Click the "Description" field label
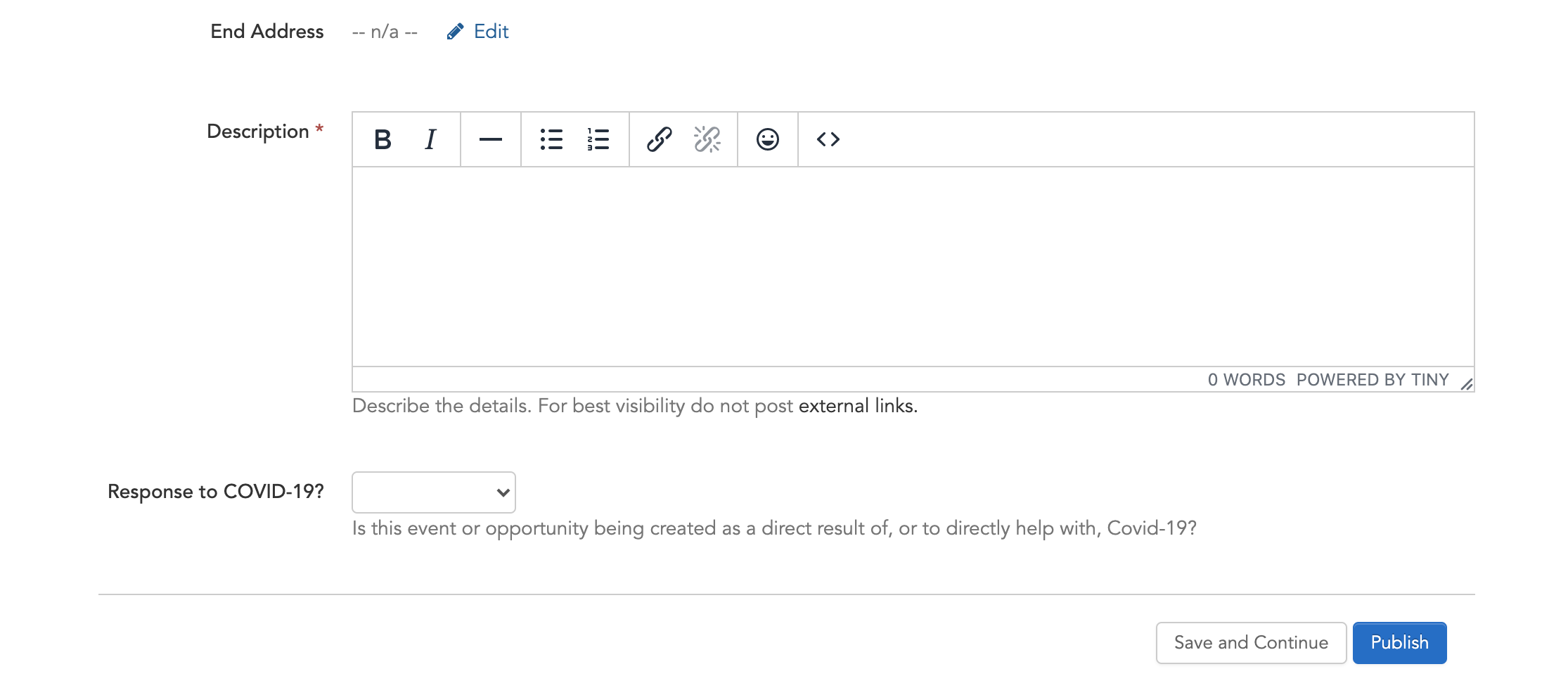The height and width of the screenshot is (688, 1568). (x=258, y=132)
